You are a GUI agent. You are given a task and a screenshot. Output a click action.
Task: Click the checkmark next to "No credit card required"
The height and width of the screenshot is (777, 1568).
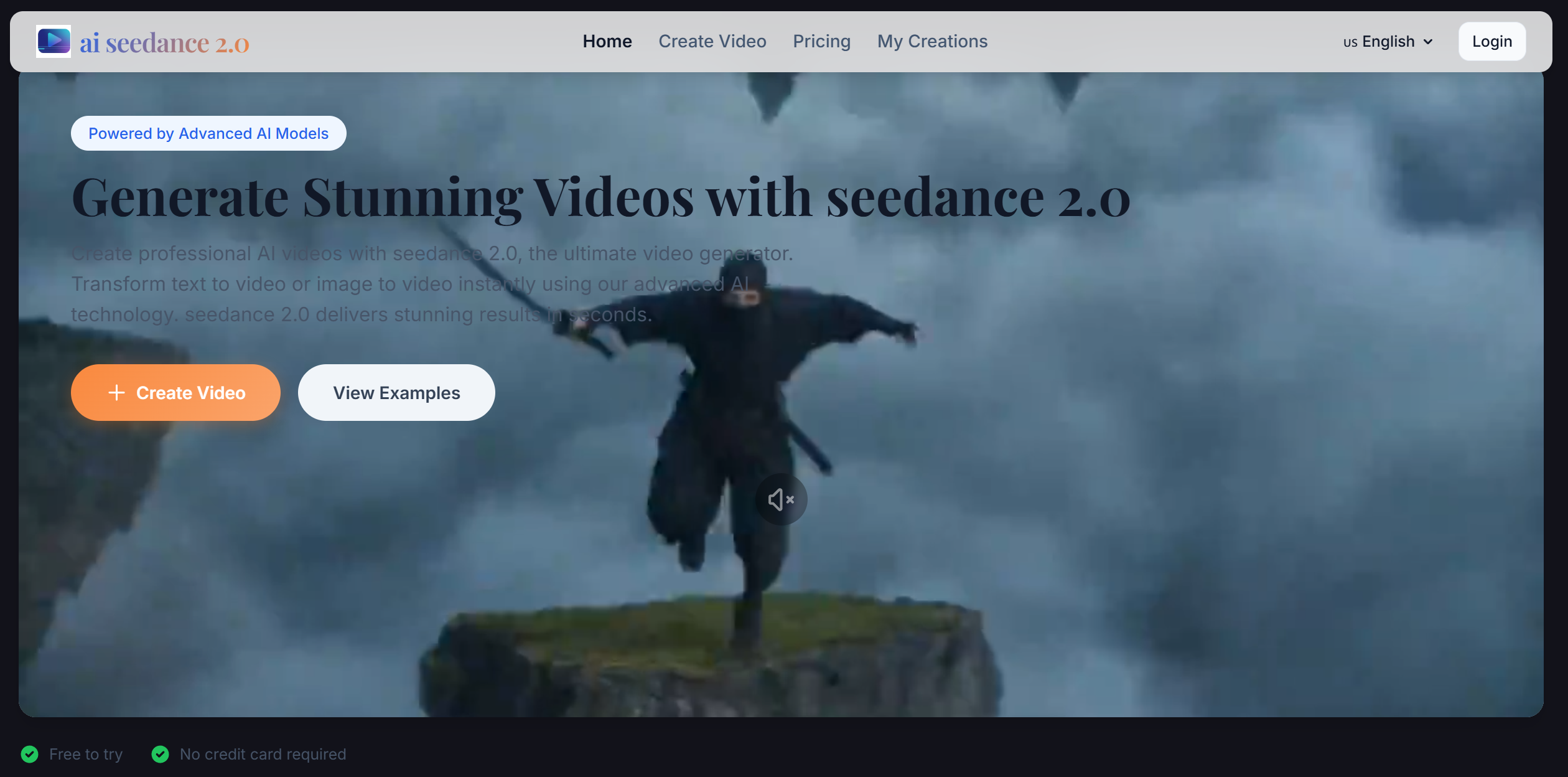160,754
